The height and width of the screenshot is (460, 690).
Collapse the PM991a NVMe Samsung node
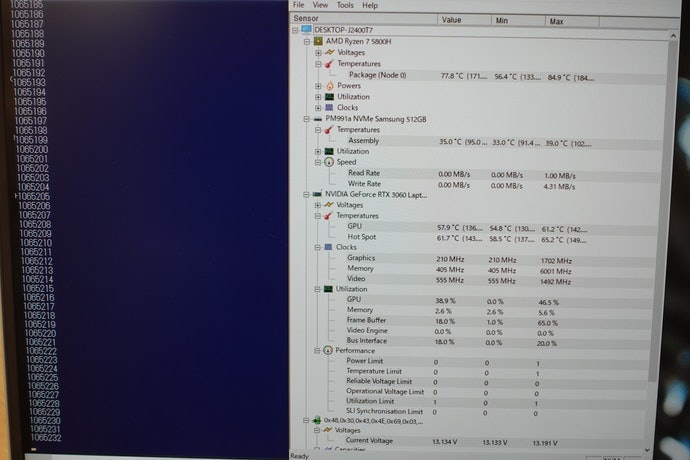[x=307, y=119]
